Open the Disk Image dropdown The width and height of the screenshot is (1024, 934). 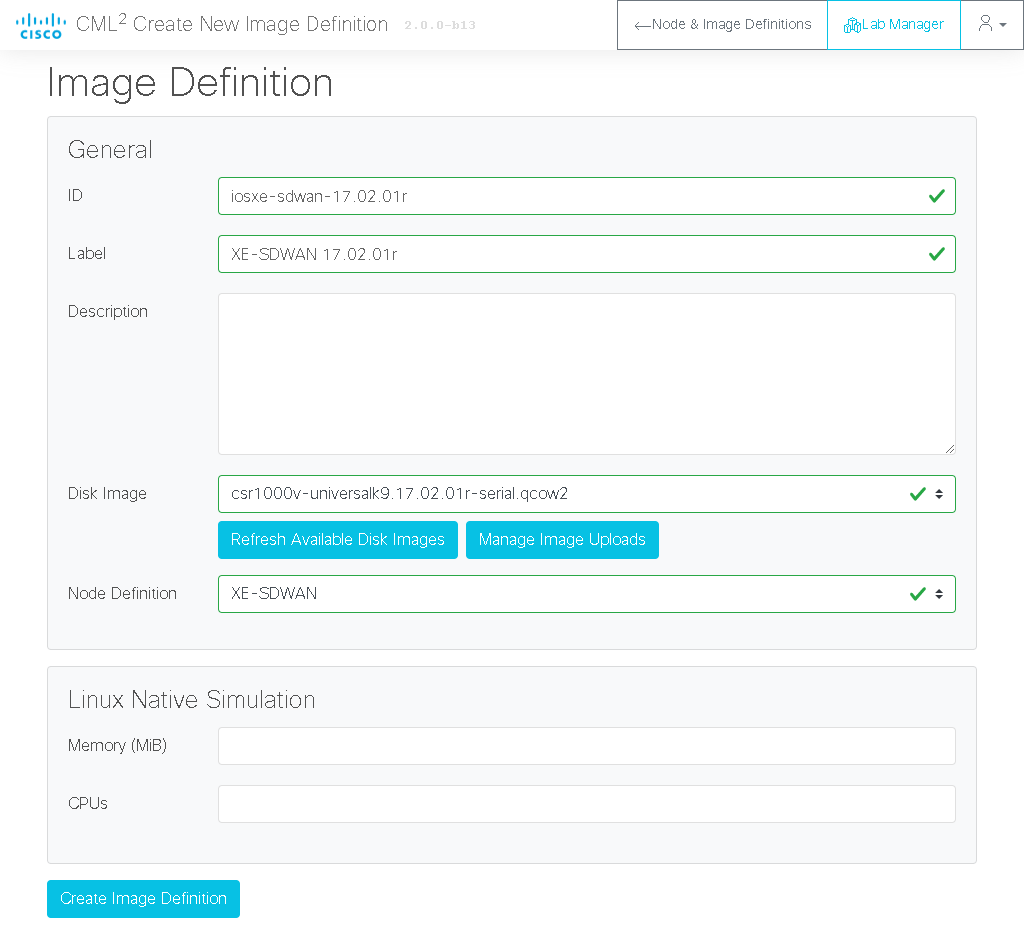coord(586,494)
